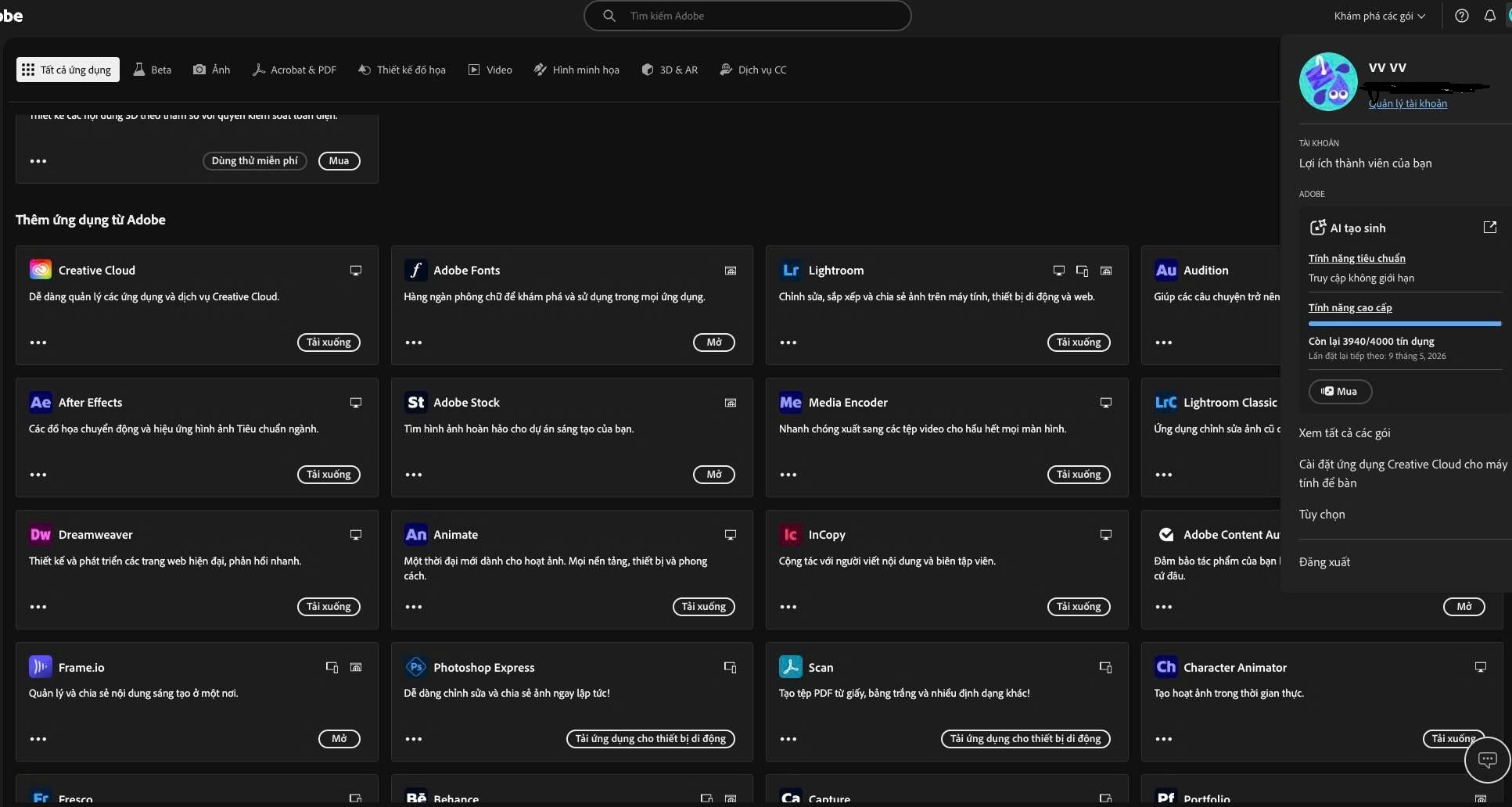This screenshot has height=807, width=1512.
Task: Click Mua button in AI tạo sinh panel
Action: (x=1340, y=391)
